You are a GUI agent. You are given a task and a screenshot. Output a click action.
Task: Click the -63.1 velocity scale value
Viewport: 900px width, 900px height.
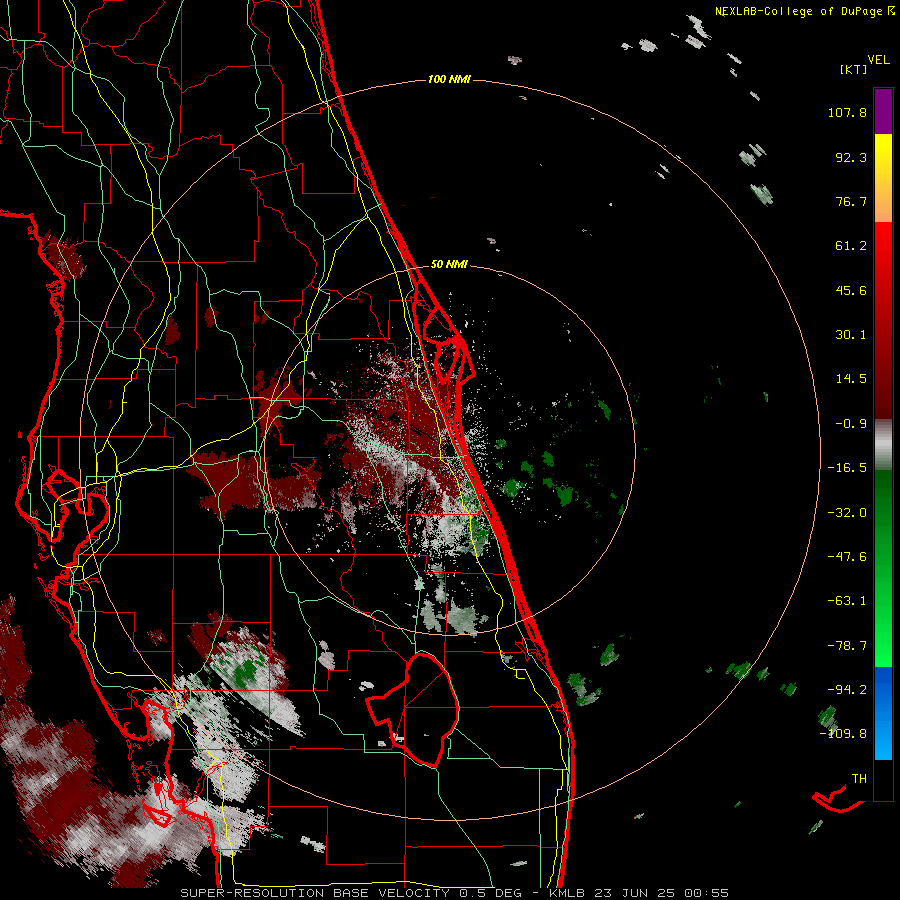pyautogui.click(x=847, y=601)
